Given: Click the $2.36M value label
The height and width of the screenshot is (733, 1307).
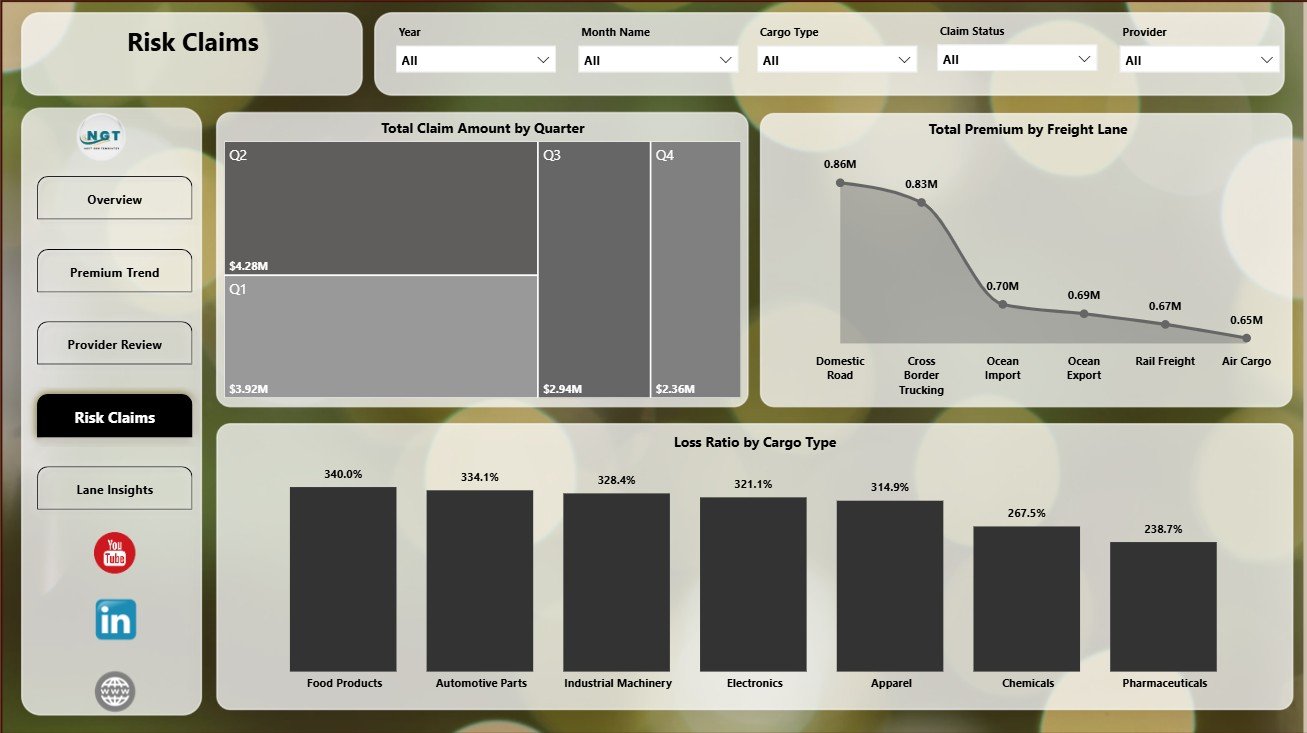Looking at the screenshot, I should click(675, 389).
